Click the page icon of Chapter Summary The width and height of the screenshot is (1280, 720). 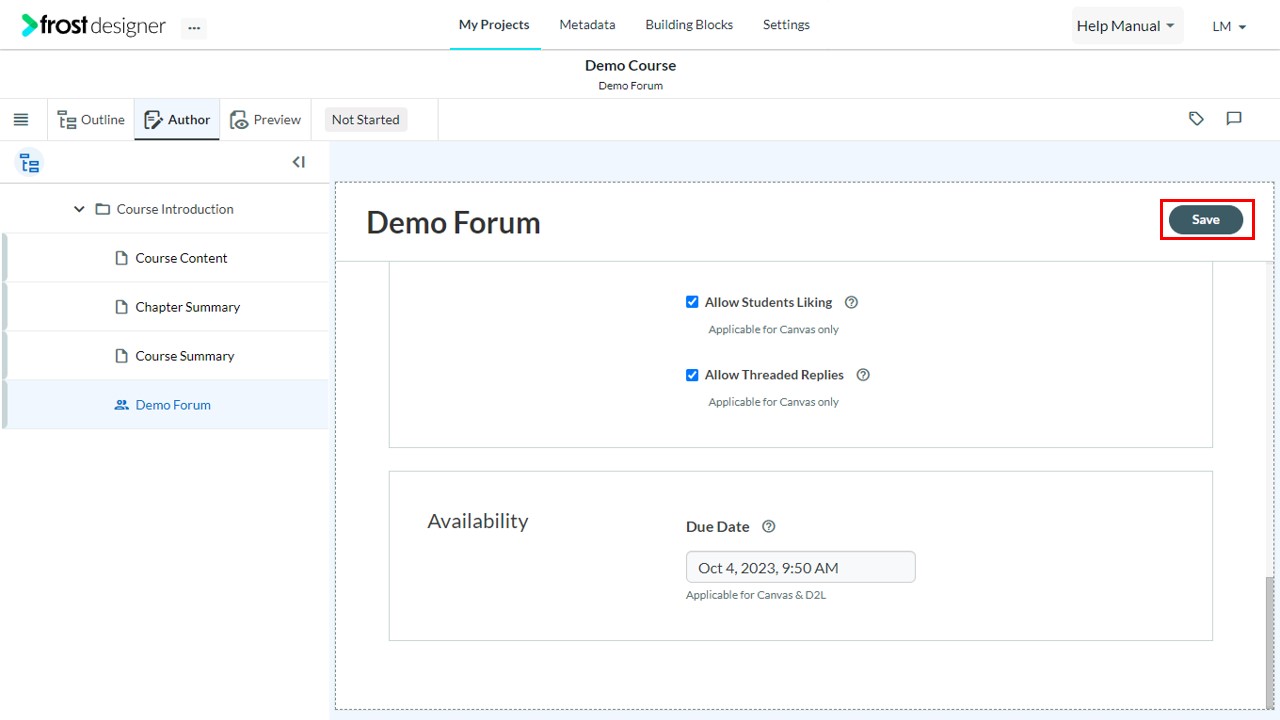click(x=122, y=307)
